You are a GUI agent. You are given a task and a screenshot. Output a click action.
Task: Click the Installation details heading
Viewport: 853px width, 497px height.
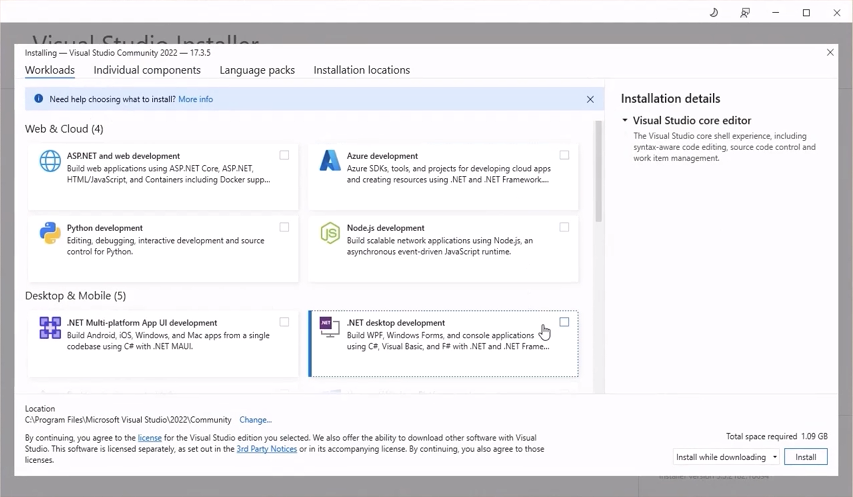click(670, 98)
